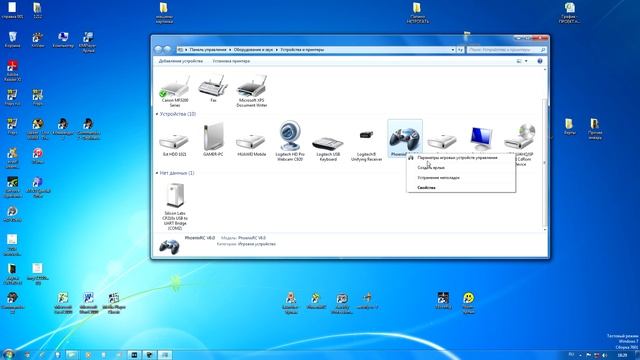Expand the address bar history dropdown

[453, 50]
